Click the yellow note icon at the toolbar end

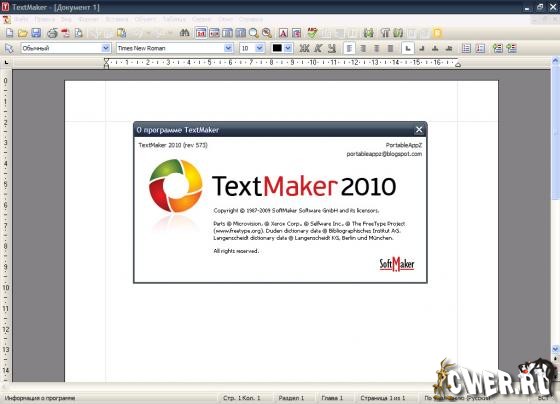(x=437, y=33)
